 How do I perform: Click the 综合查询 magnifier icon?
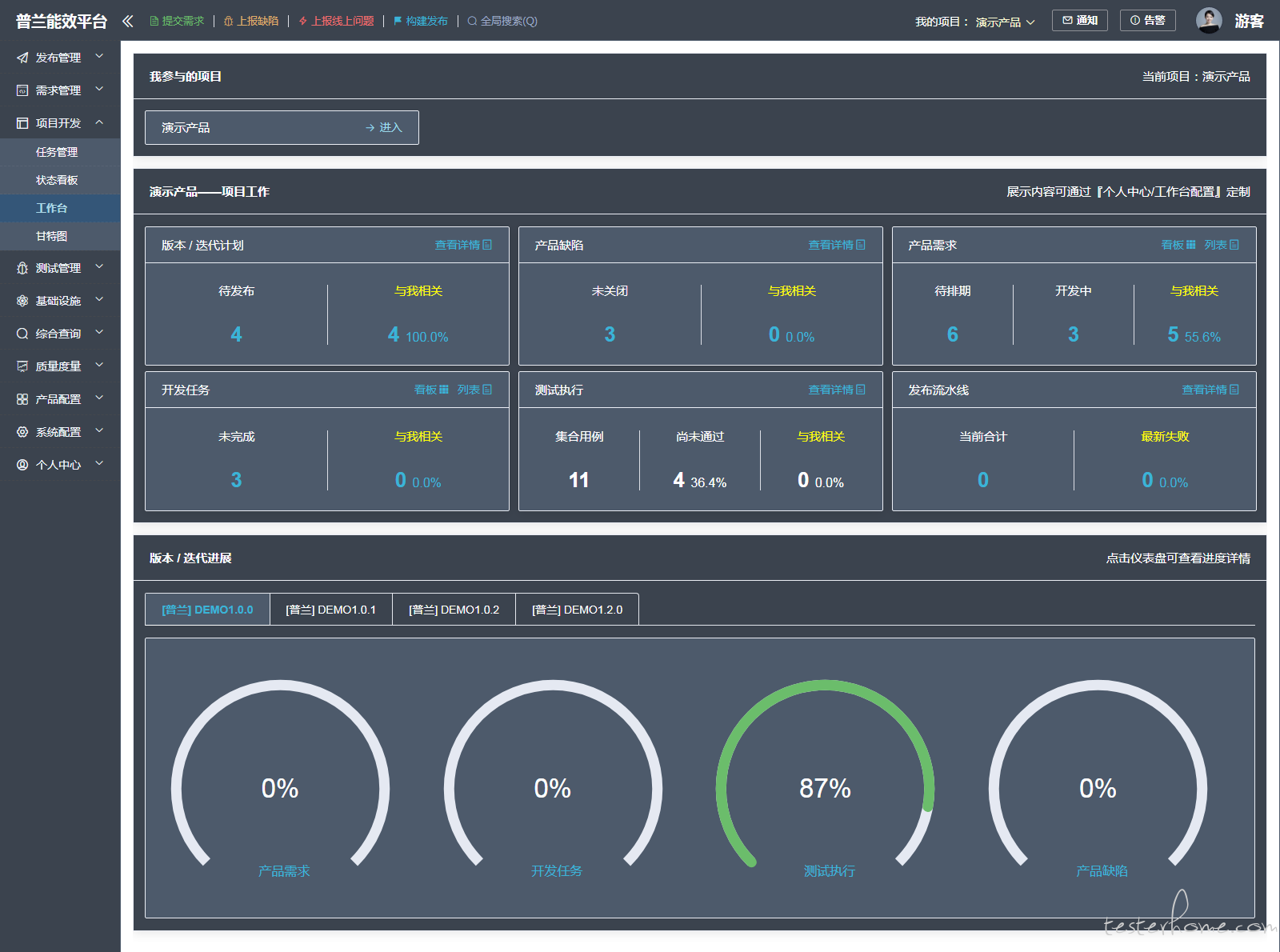click(x=22, y=334)
